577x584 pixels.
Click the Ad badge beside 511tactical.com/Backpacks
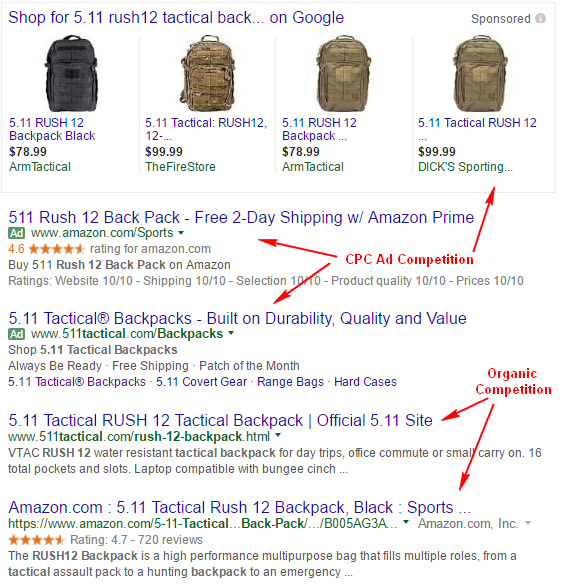tap(16, 334)
